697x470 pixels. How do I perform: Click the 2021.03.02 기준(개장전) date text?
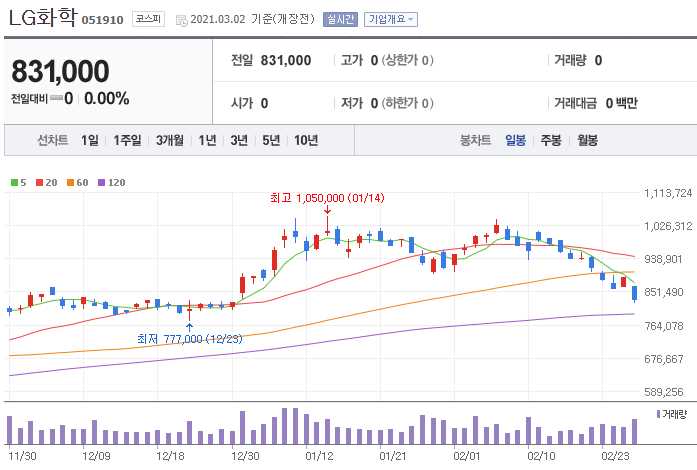pos(252,19)
